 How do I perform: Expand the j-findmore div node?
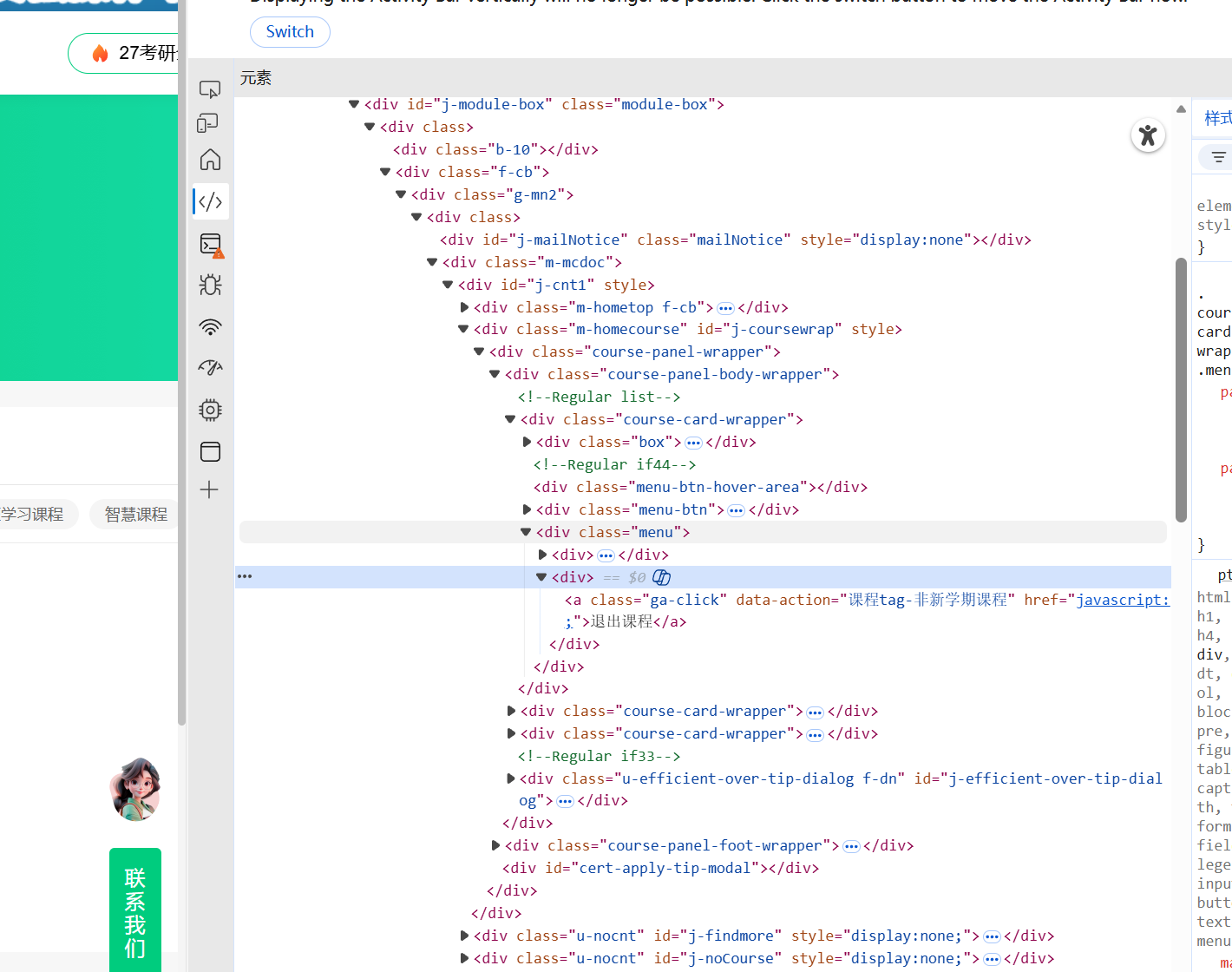pos(464,936)
